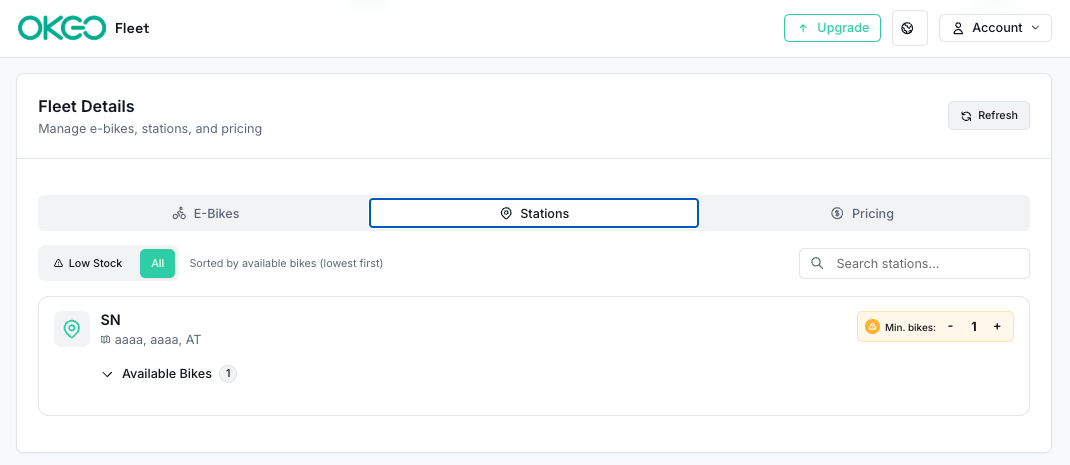Click the address text aaaa, aaaa, AT
The height and width of the screenshot is (465, 1070).
point(158,339)
